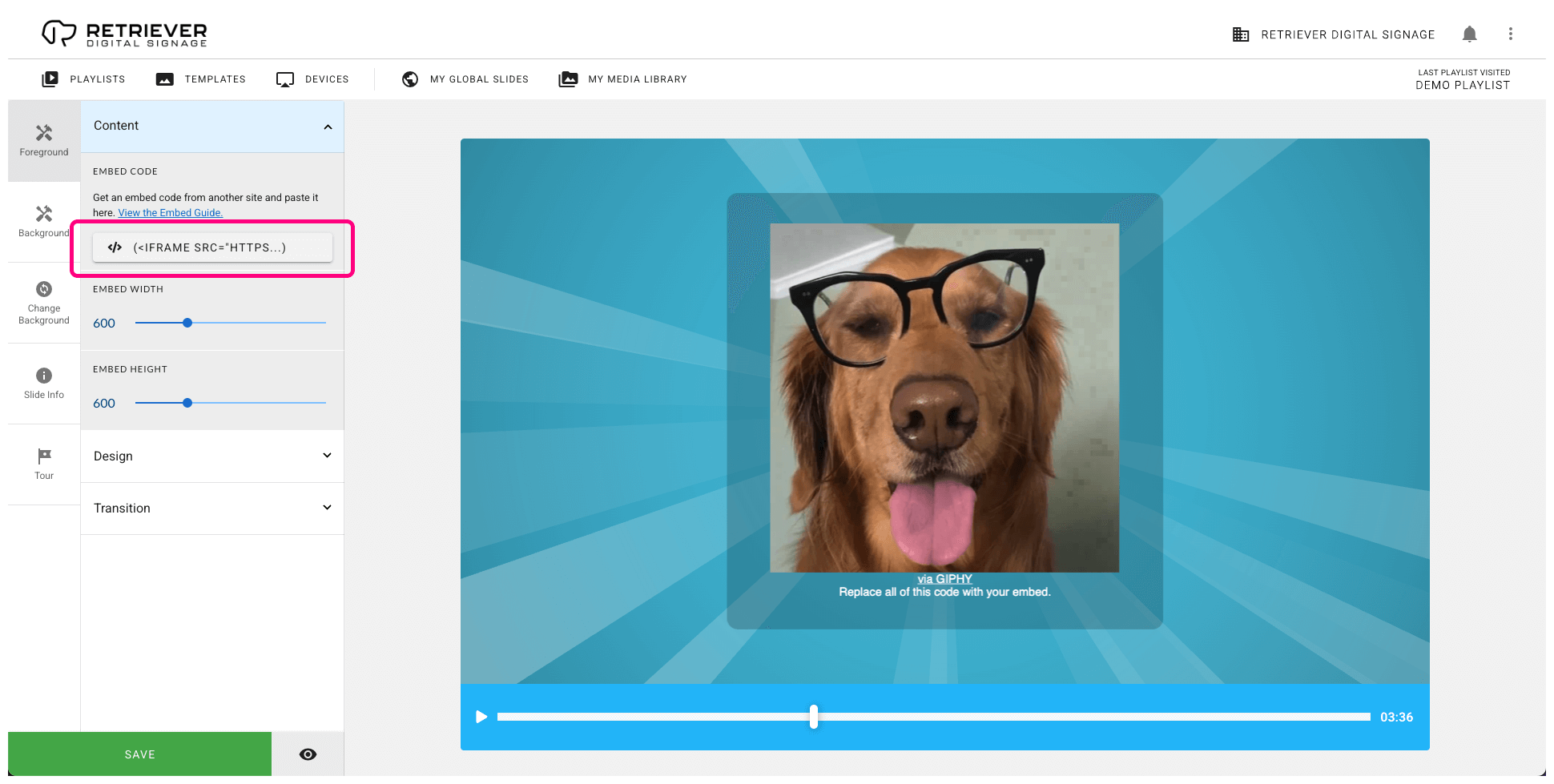Play the slide preview video

[x=481, y=717]
